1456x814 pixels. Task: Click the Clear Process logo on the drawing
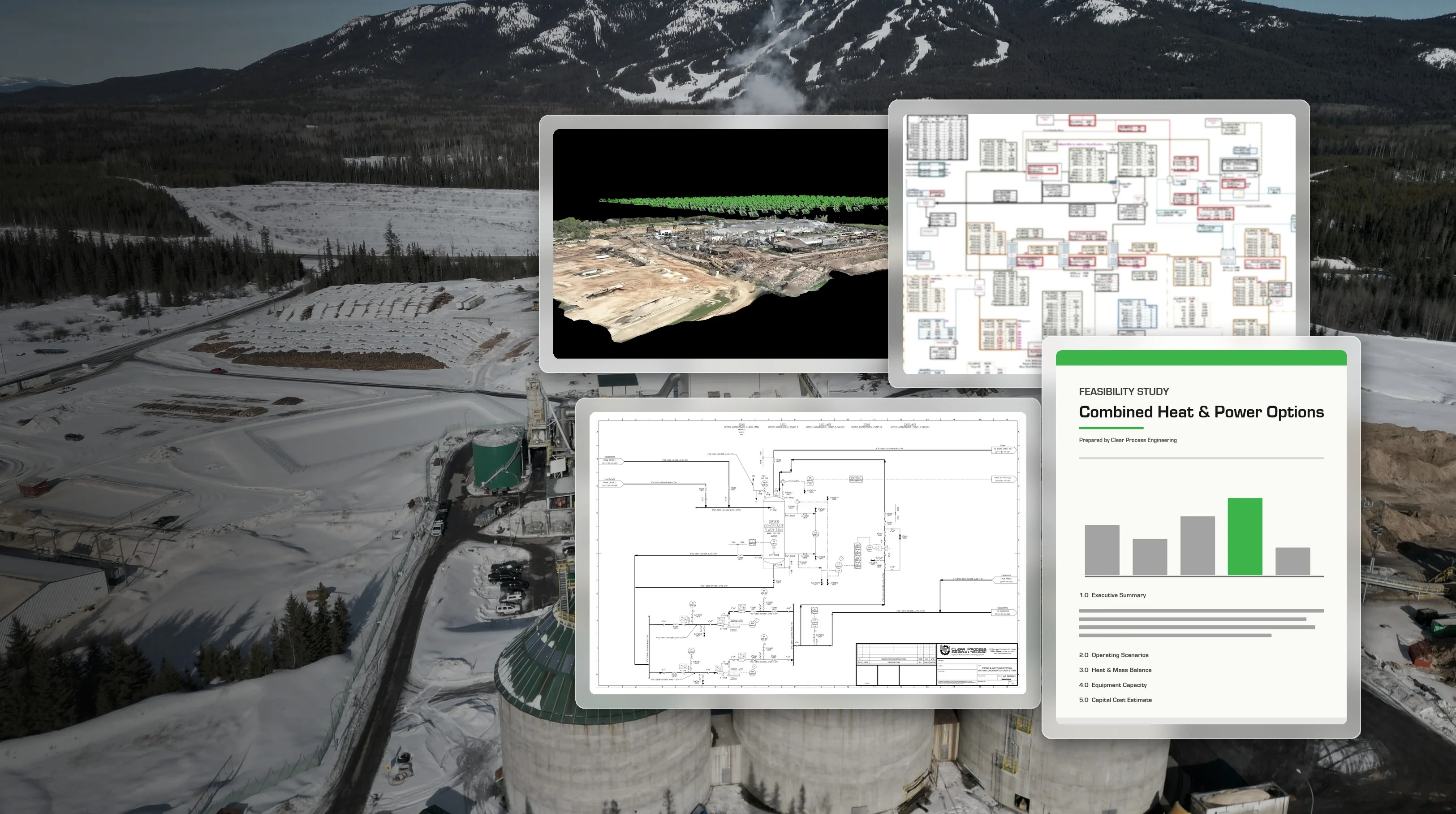[963, 650]
